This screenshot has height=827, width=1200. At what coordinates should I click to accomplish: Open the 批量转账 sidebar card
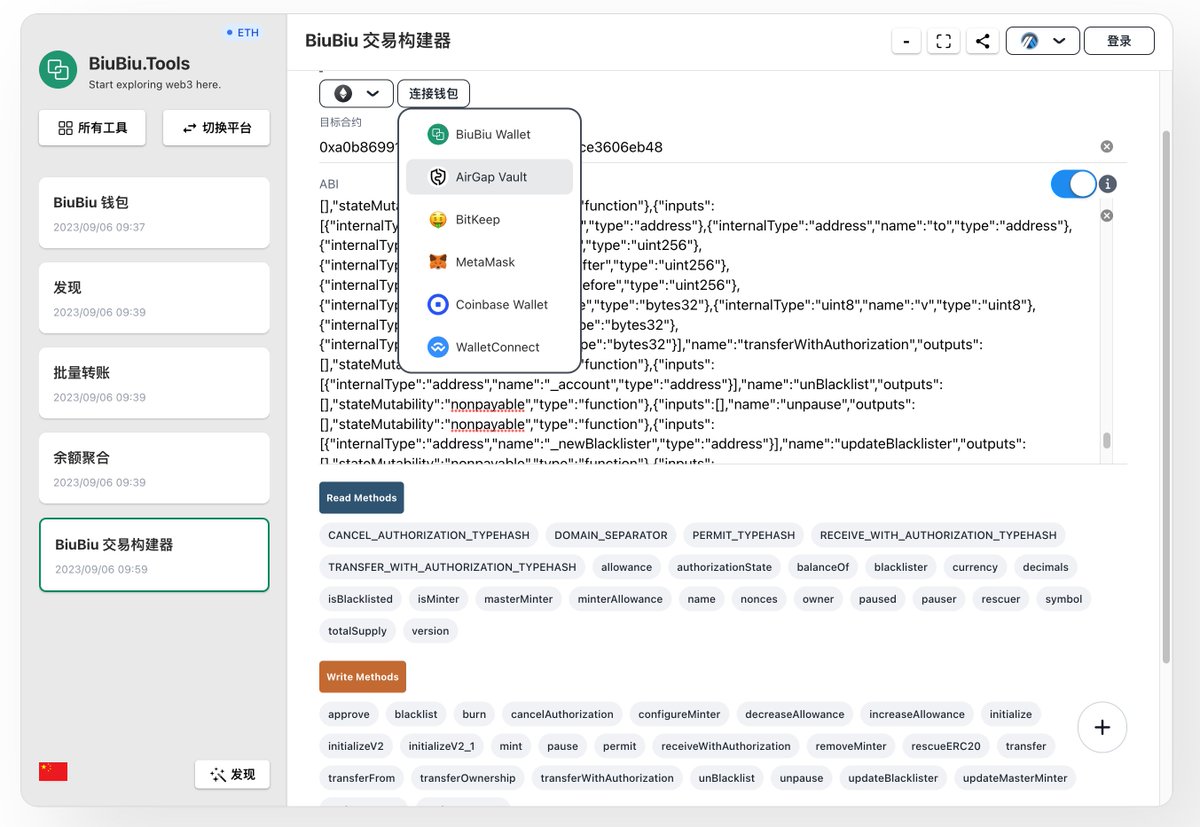point(154,383)
